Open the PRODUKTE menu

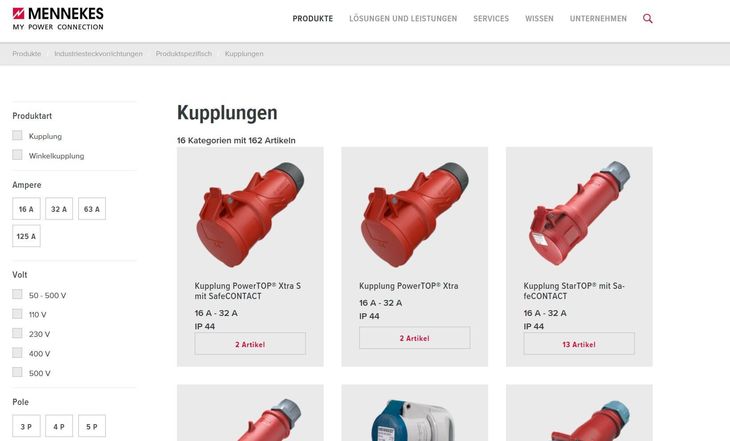[313, 19]
